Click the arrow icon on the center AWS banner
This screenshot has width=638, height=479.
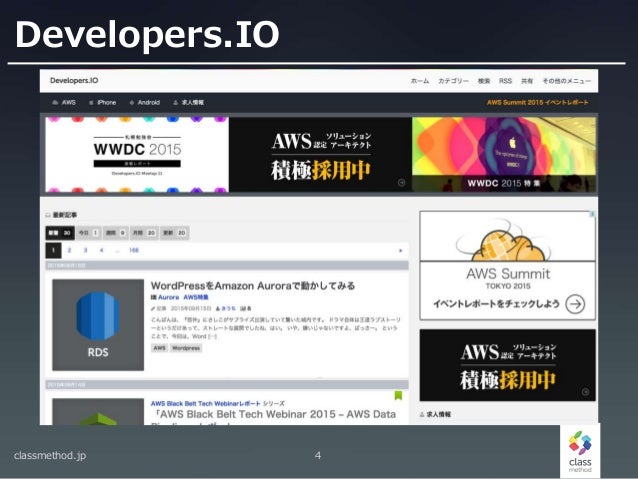point(401,183)
